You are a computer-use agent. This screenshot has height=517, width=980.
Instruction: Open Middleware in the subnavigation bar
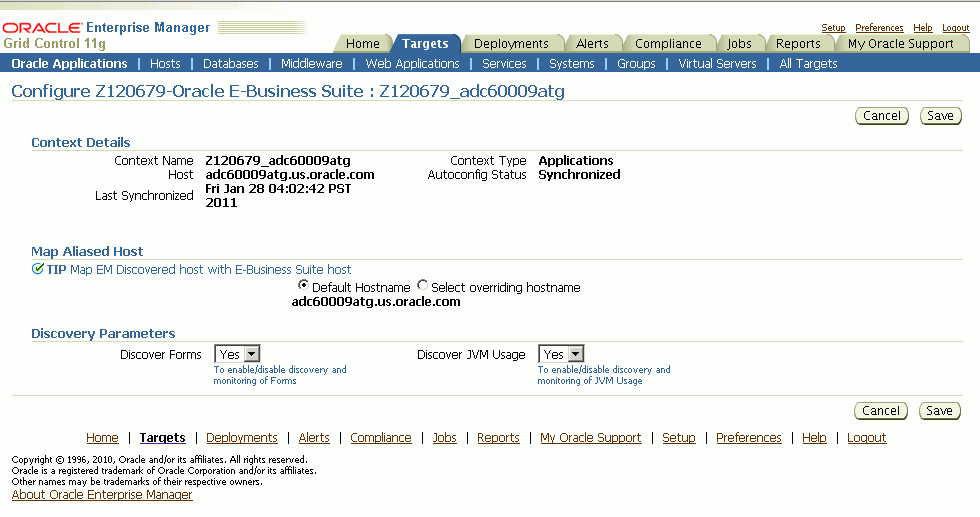pyautogui.click(x=311, y=63)
